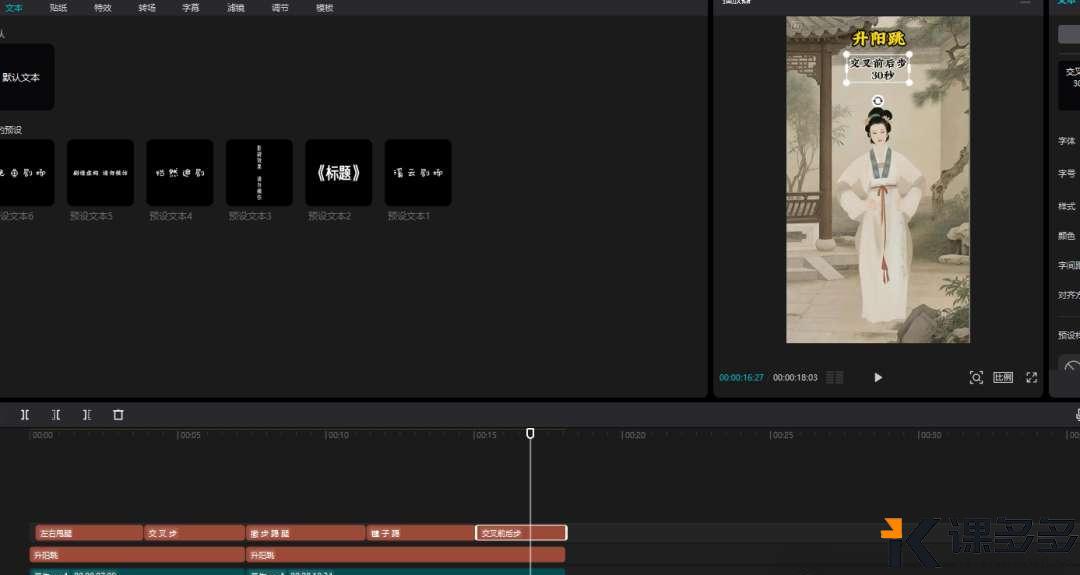
Task: Play the preview video
Action: click(x=878, y=377)
